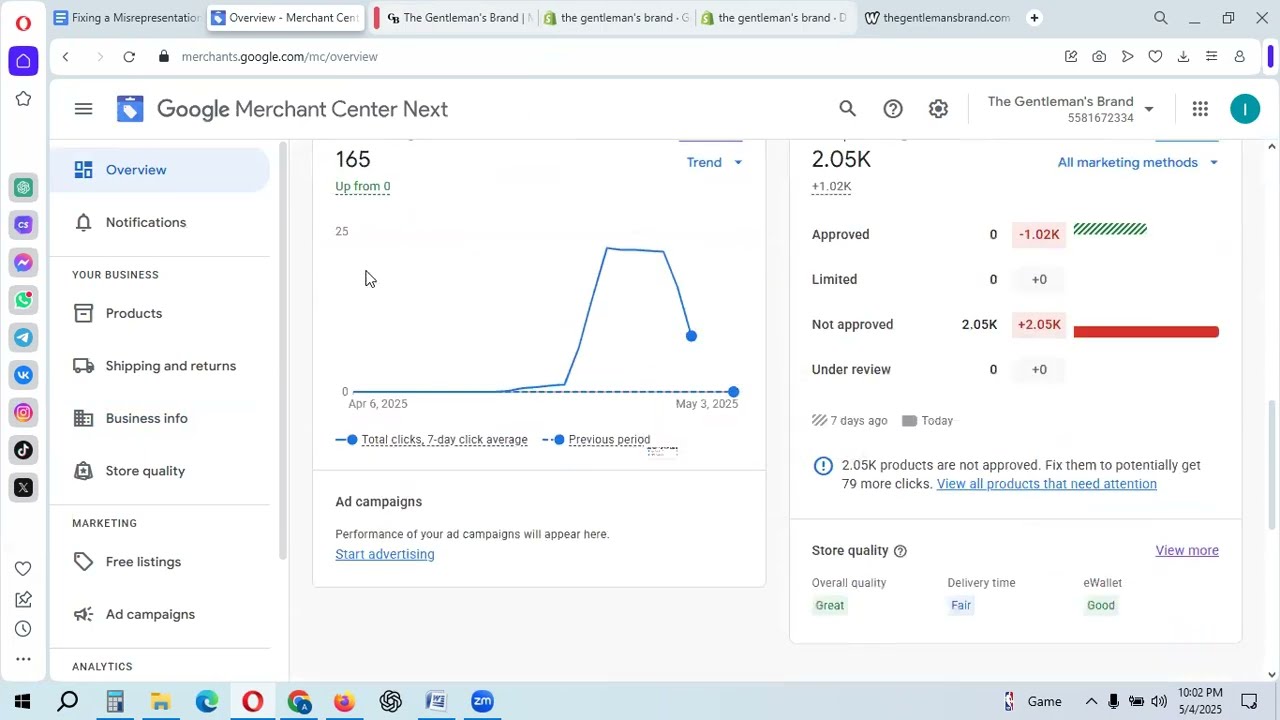Click the View more store quality link
Image resolution: width=1280 pixels, height=720 pixels.
click(x=1187, y=550)
